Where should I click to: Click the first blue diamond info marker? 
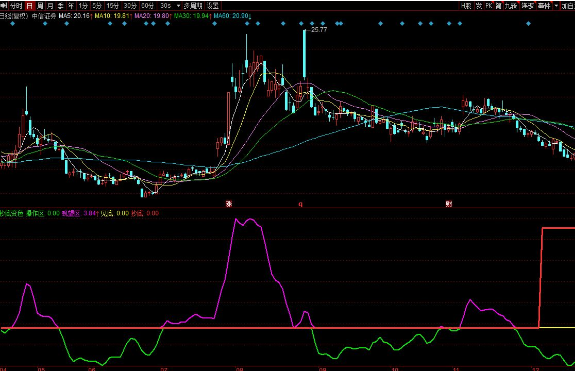[12, 23]
